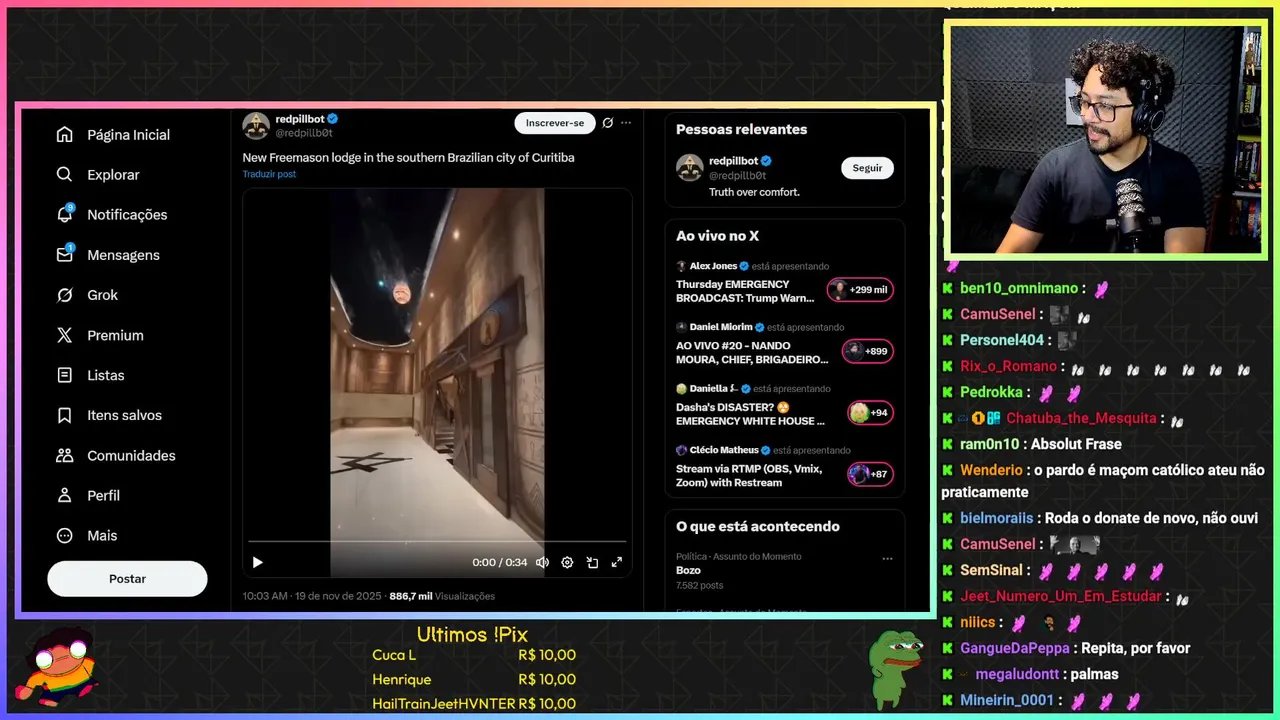Screen dimensions: 1280x720
Task: Open Página Inicial home icon
Action: 65,135
